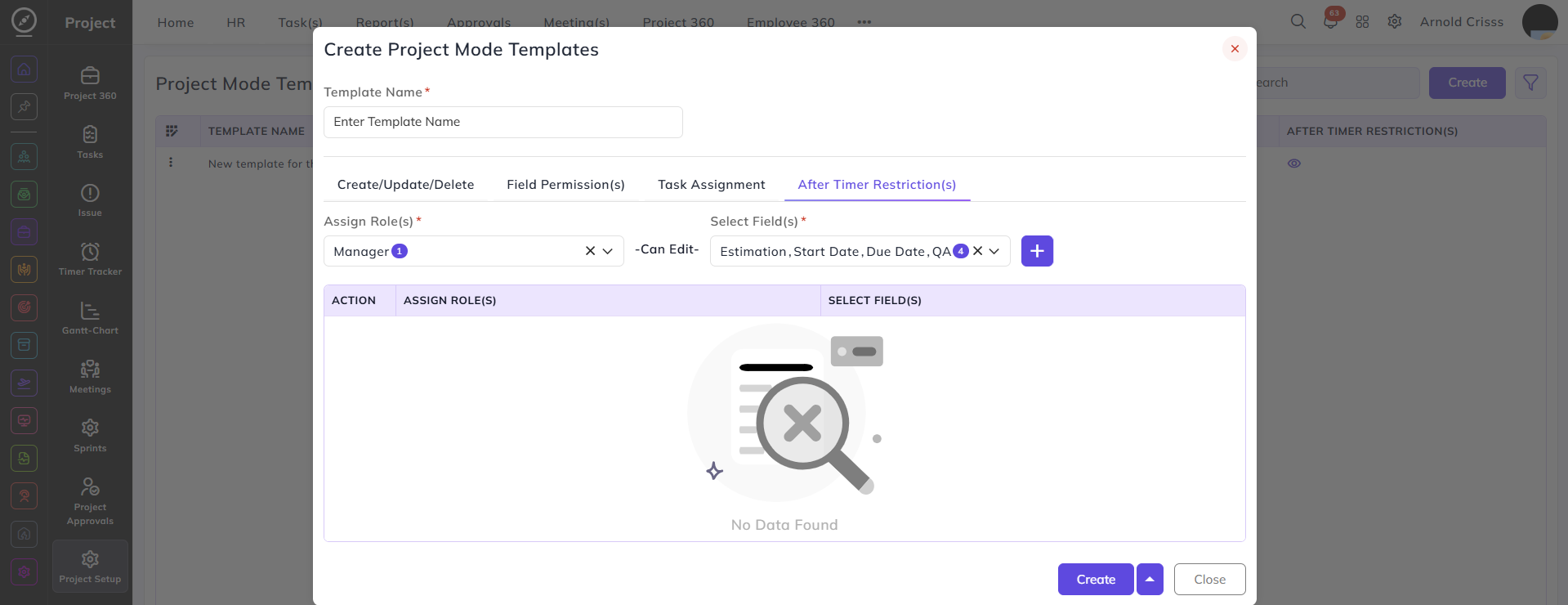Open Timer Tracker in the sidebar

click(x=90, y=259)
